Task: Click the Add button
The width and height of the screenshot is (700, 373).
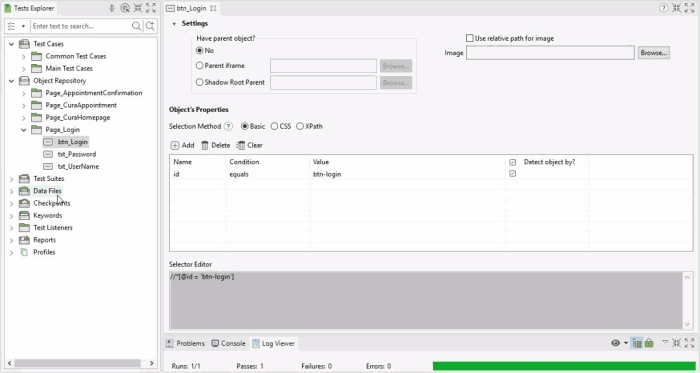Action: 183,145
